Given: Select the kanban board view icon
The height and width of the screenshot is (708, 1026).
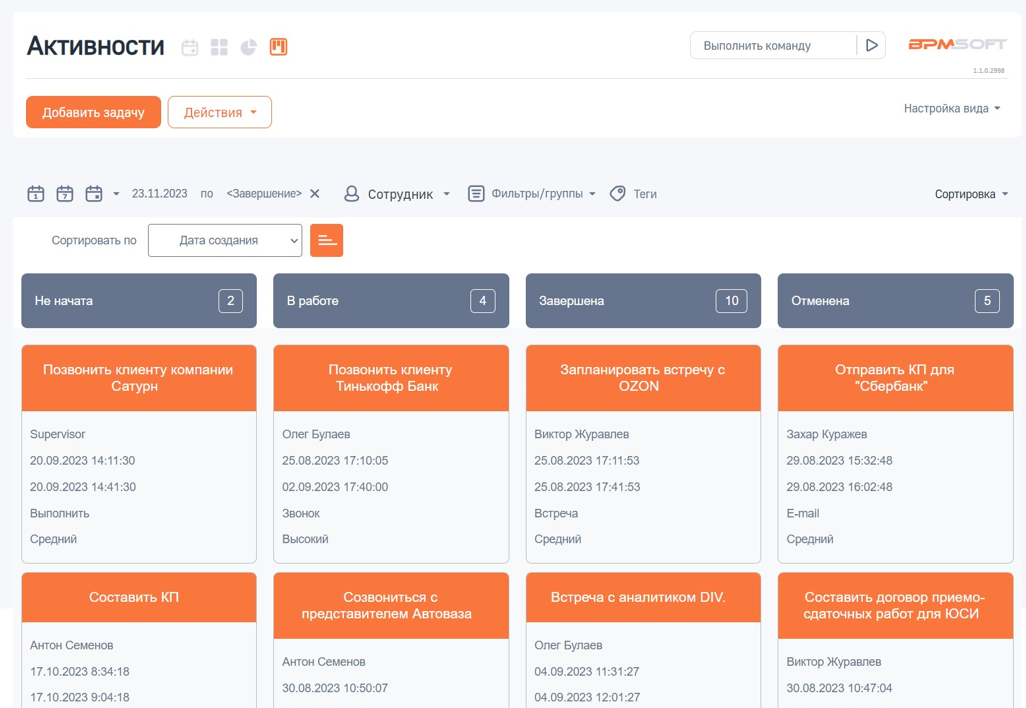Looking at the screenshot, I should [x=278, y=46].
